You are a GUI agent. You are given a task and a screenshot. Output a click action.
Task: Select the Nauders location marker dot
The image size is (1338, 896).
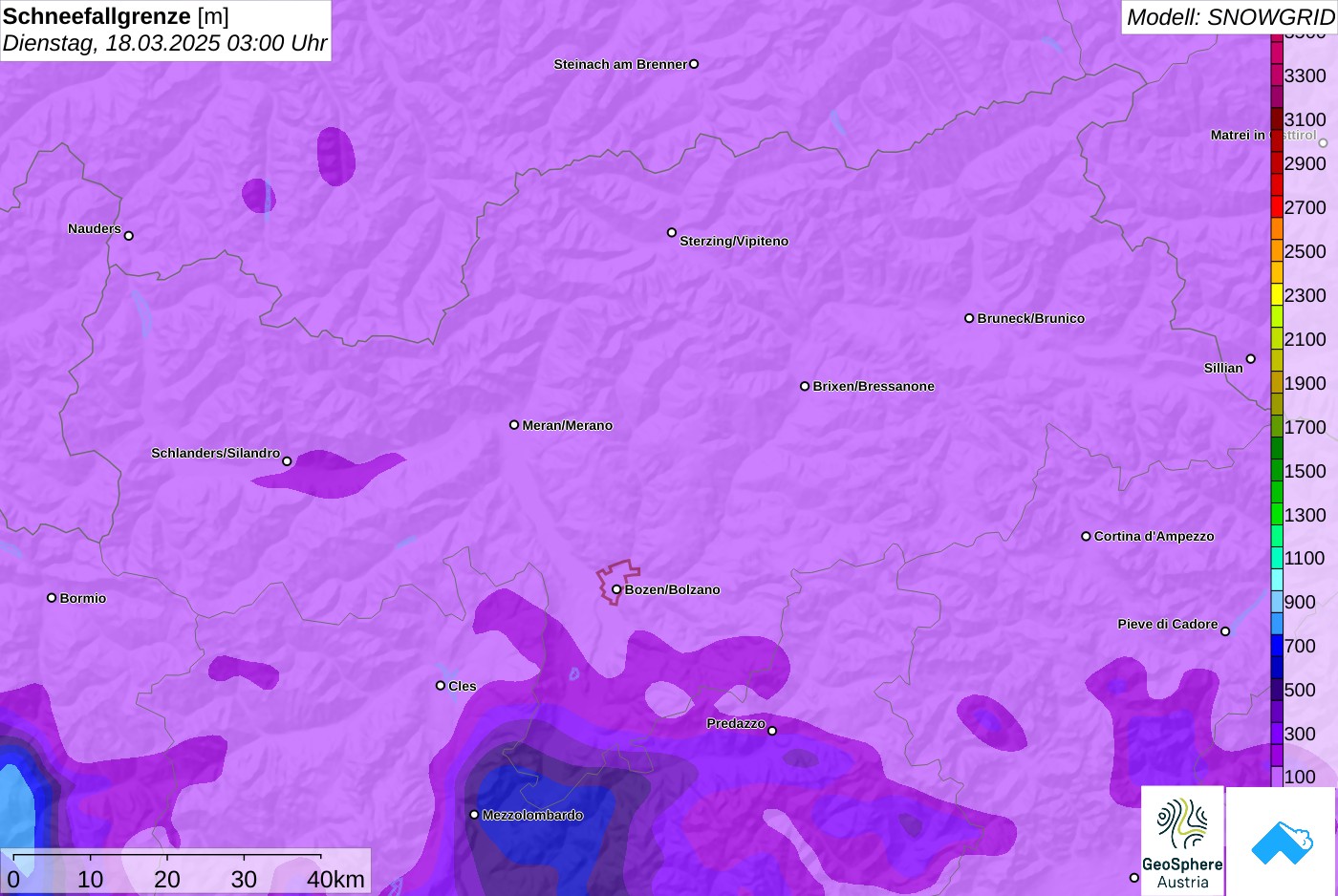(129, 236)
